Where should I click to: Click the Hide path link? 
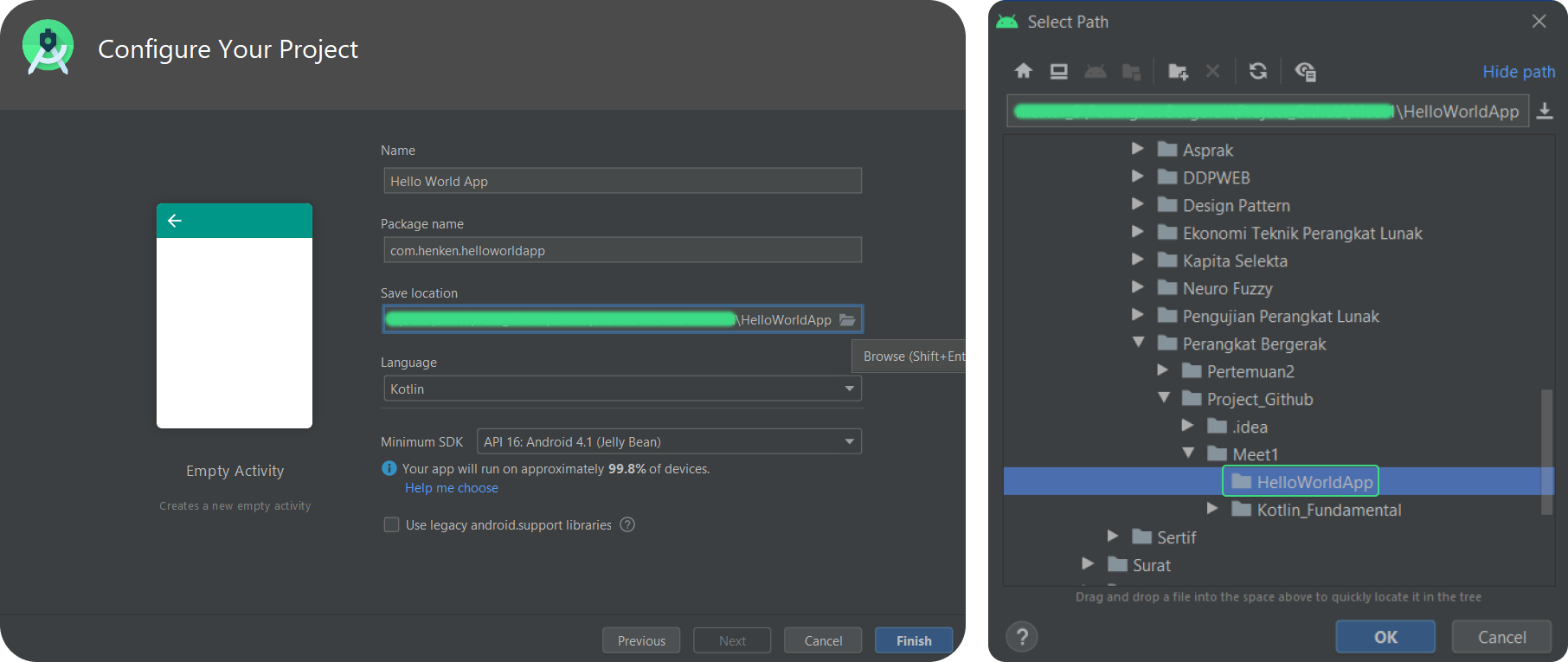(1519, 72)
